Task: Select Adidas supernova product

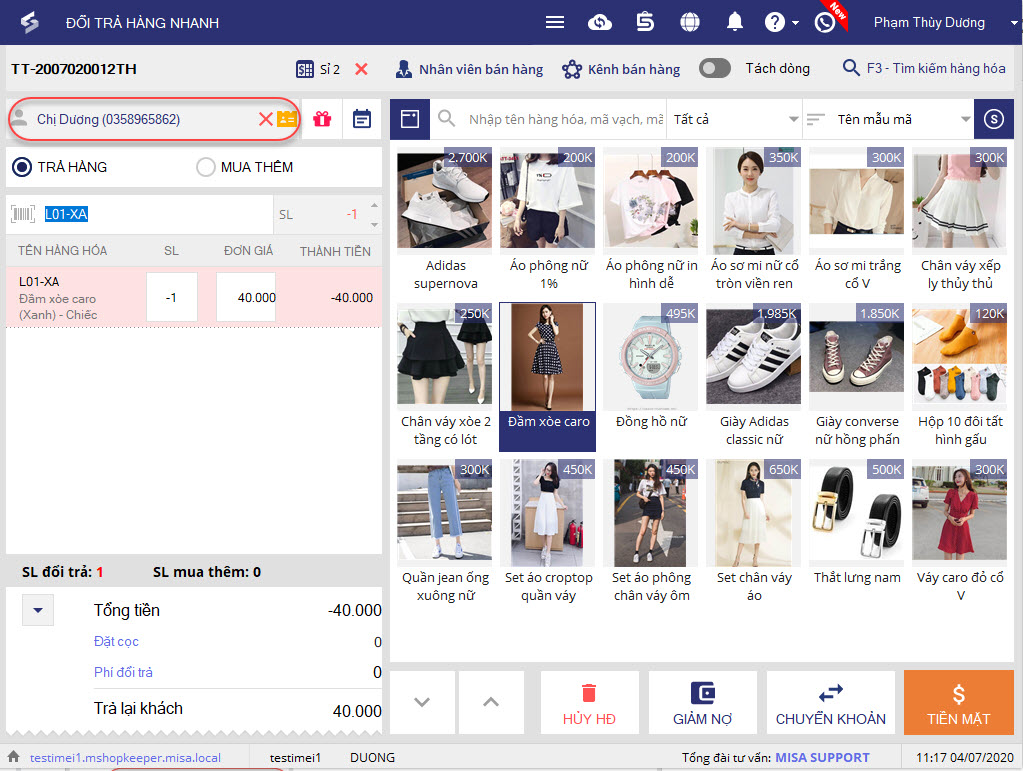Action: (445, 220)
